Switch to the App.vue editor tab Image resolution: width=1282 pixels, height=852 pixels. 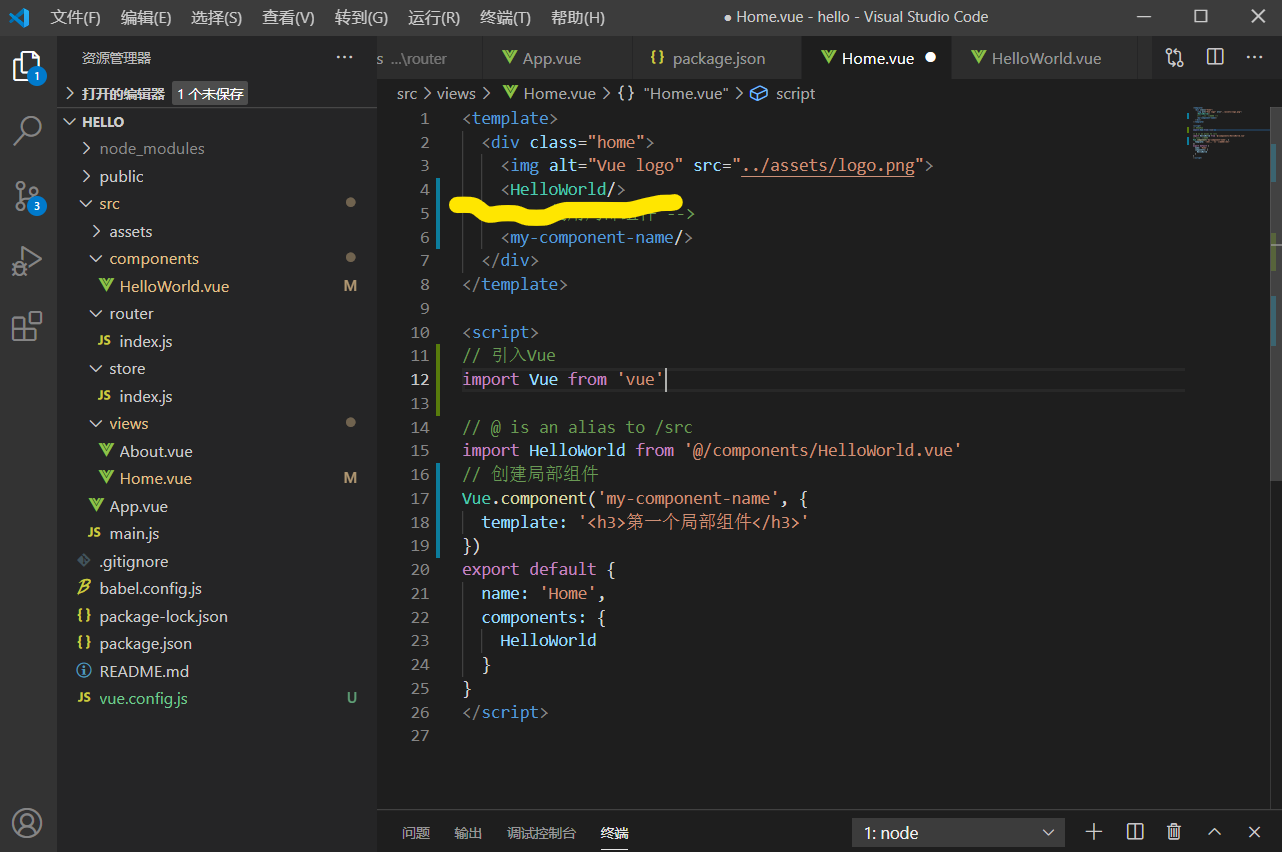(556, 58)
